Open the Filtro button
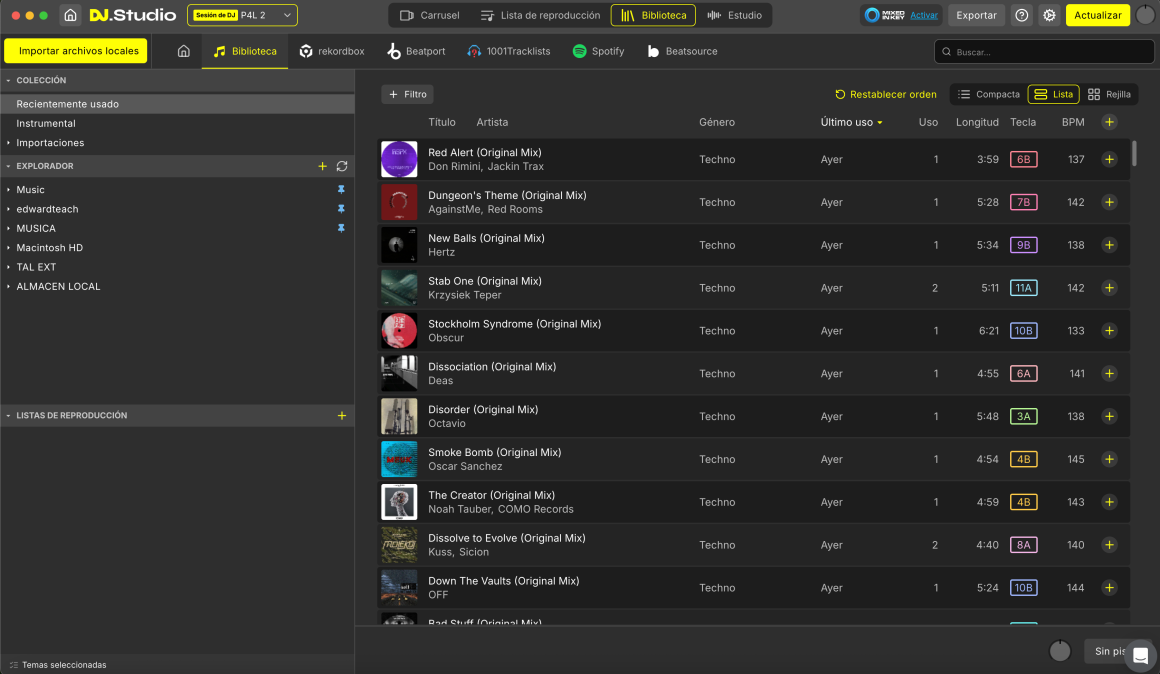 [408, 94]
